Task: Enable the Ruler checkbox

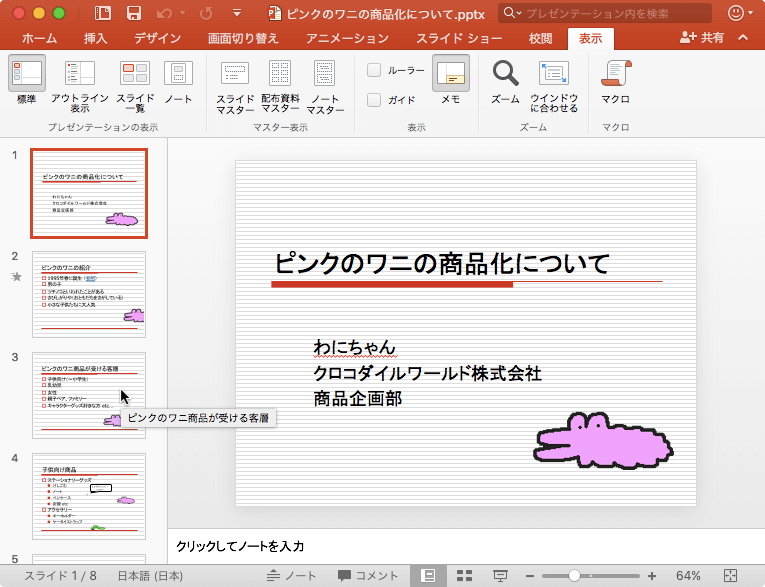Action: point(374,70)
